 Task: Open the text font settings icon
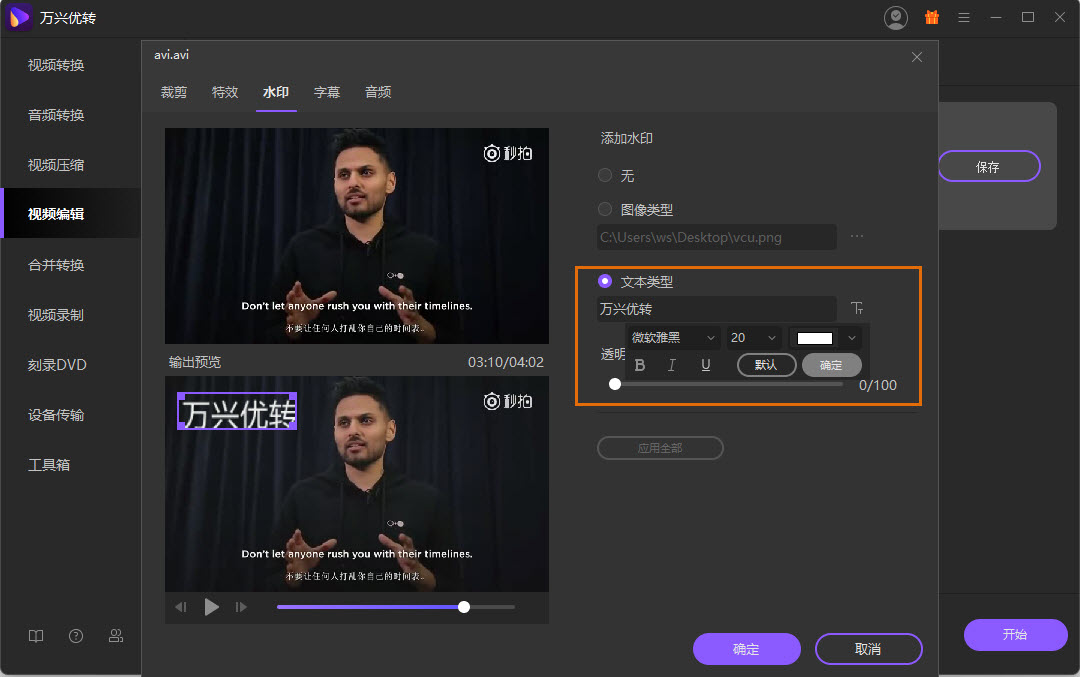(x=857, y=309)
